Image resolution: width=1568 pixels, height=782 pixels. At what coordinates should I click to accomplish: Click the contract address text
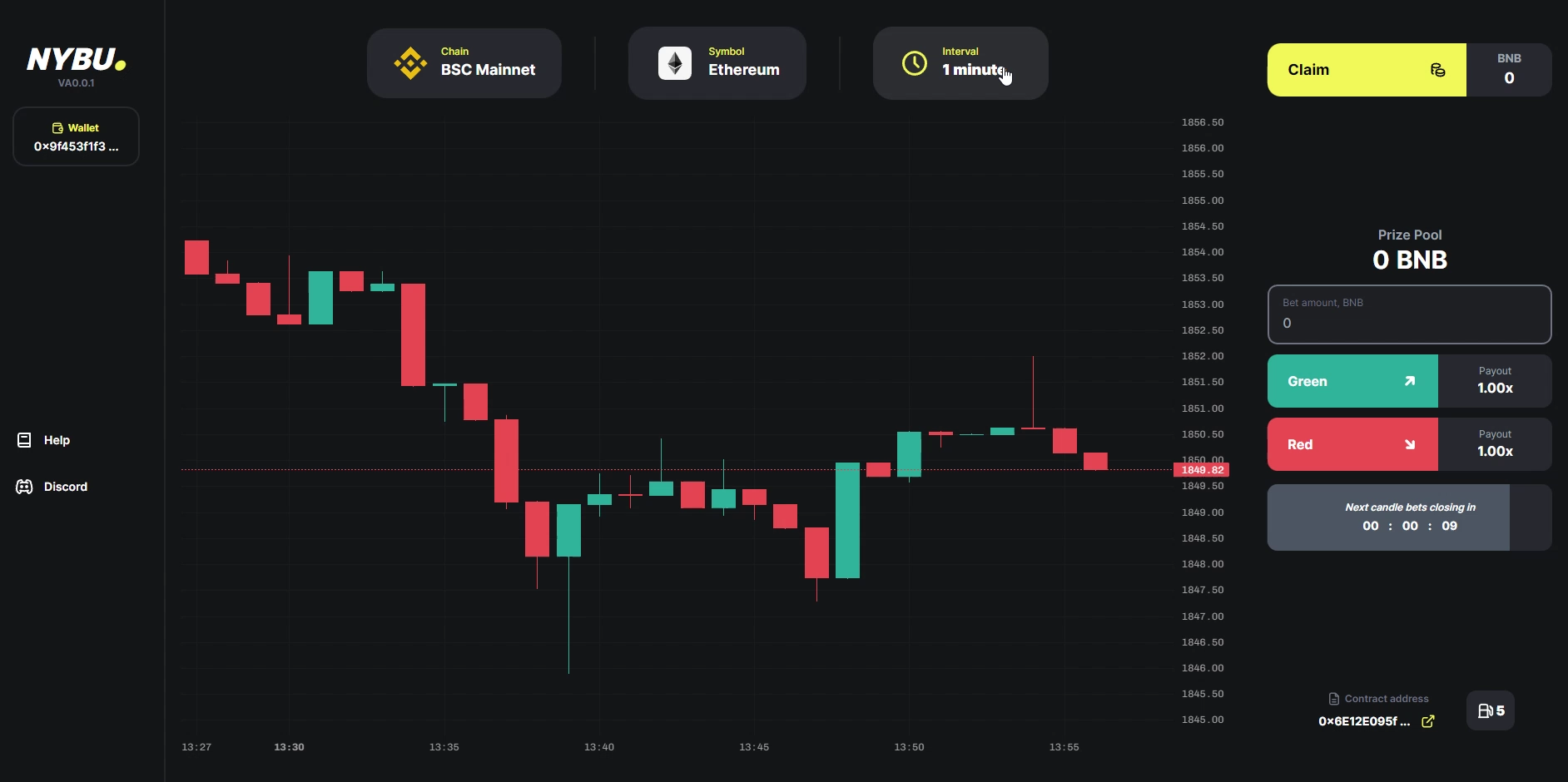pos(1364,721)
